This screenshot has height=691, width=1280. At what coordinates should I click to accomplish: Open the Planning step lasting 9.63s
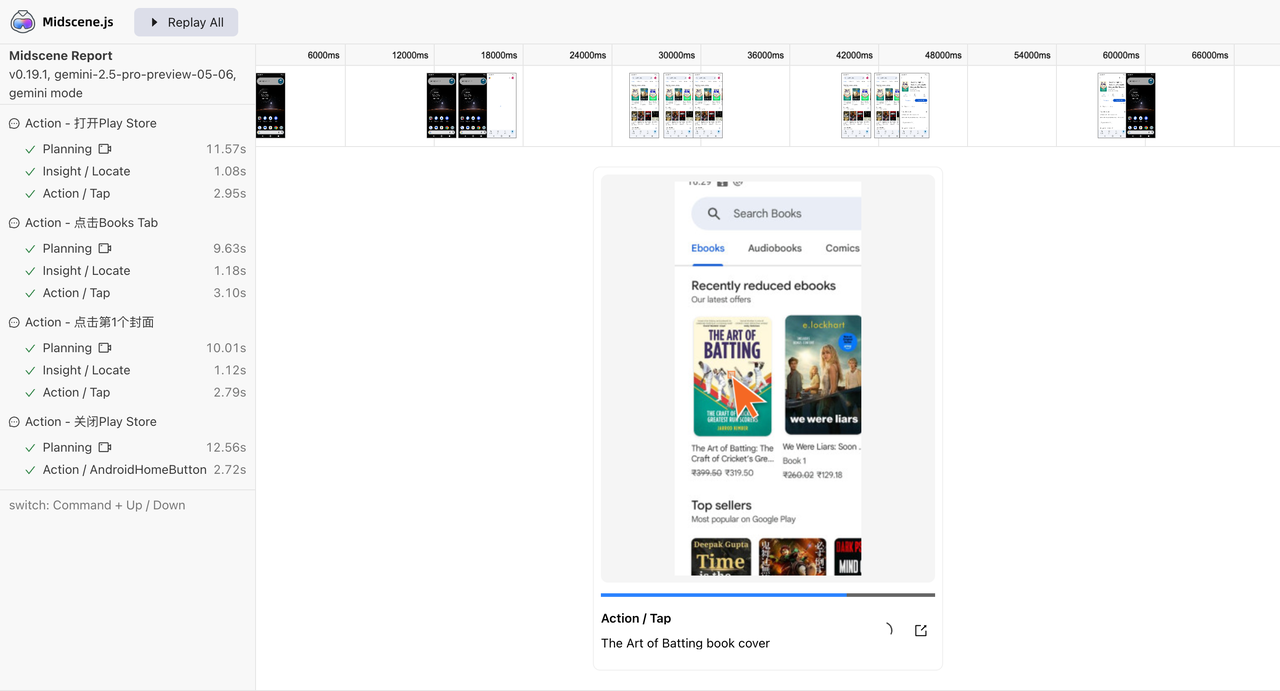127,249
